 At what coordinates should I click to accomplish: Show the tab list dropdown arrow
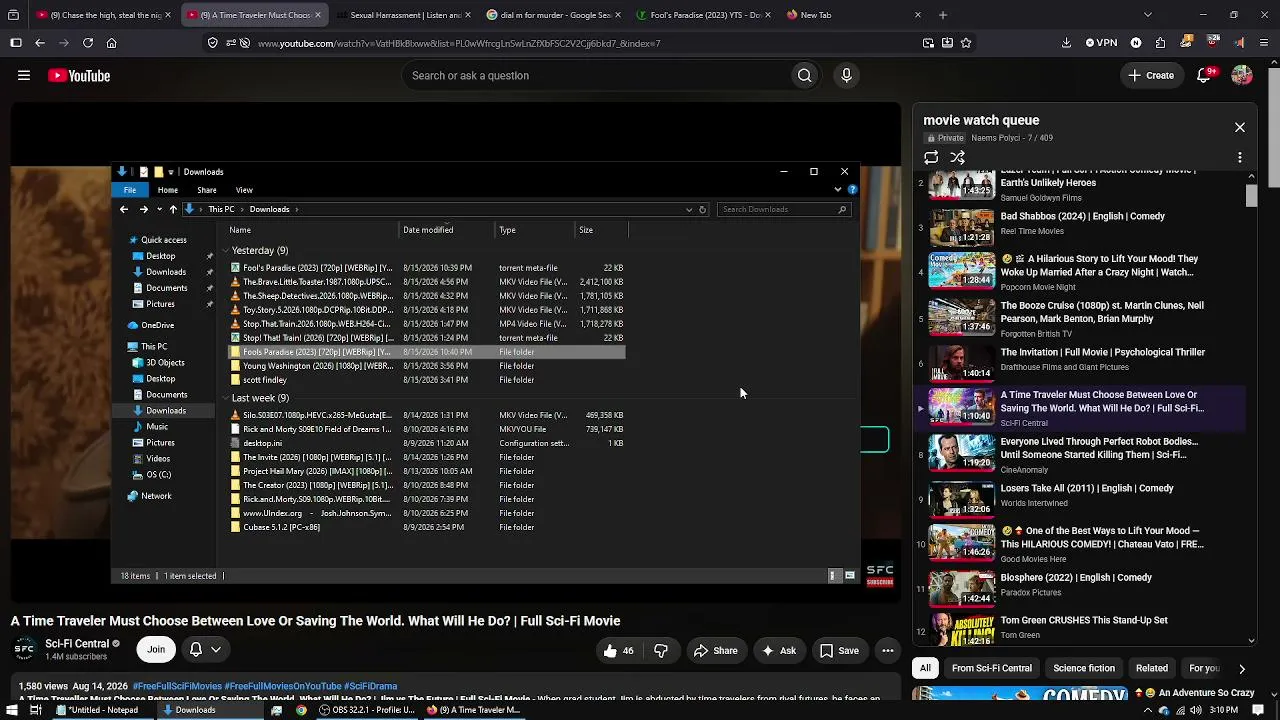[x=1147, y=15]
